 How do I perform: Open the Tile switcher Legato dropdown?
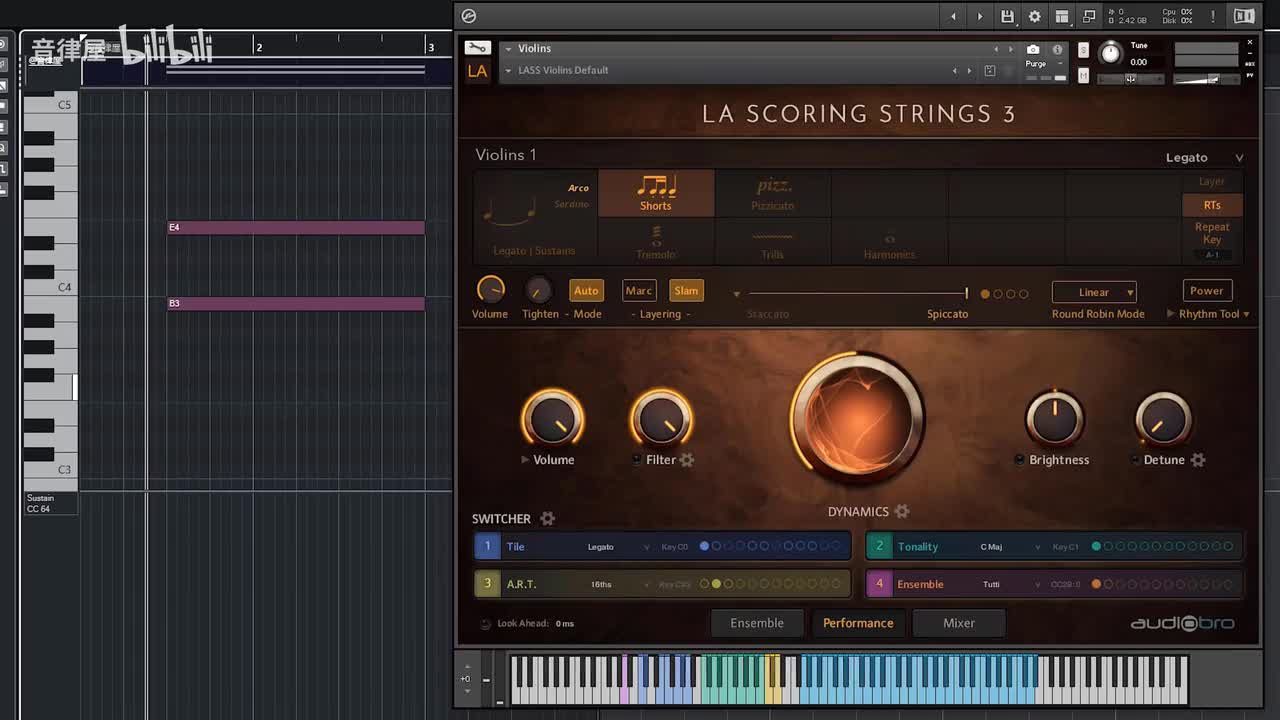pos(618,547)
